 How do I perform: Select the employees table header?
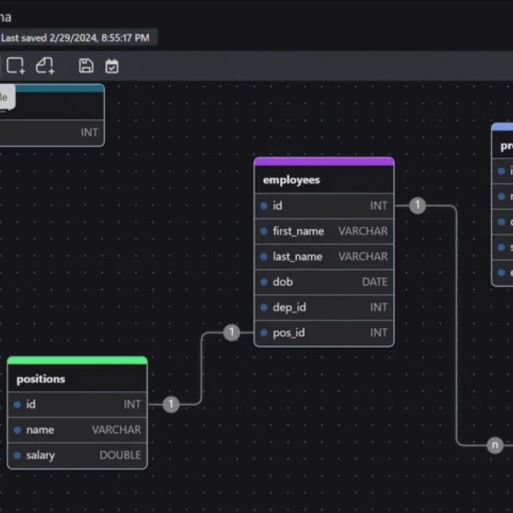(324, 180)
